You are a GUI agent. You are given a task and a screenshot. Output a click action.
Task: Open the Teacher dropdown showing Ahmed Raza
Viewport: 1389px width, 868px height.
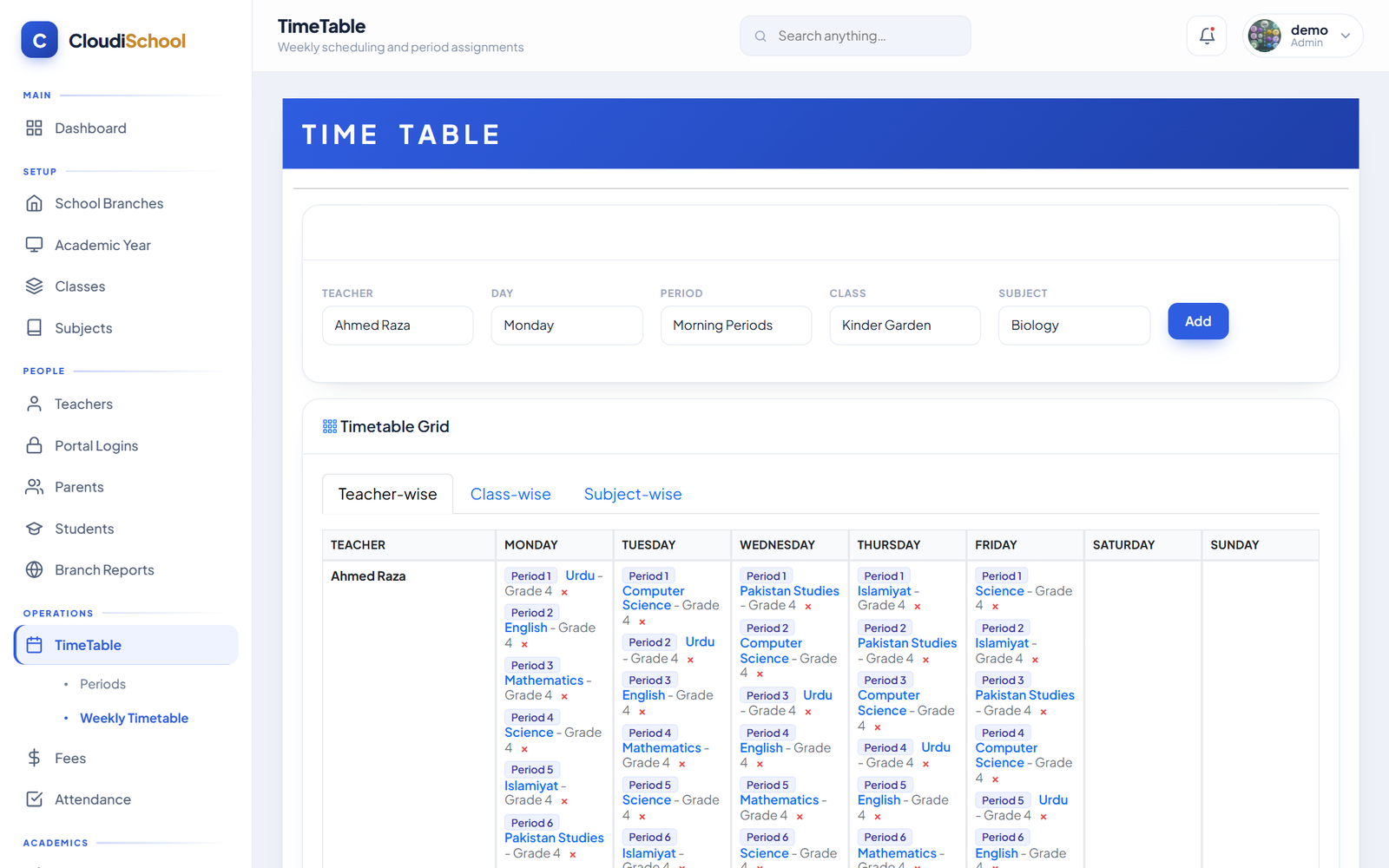398,325
